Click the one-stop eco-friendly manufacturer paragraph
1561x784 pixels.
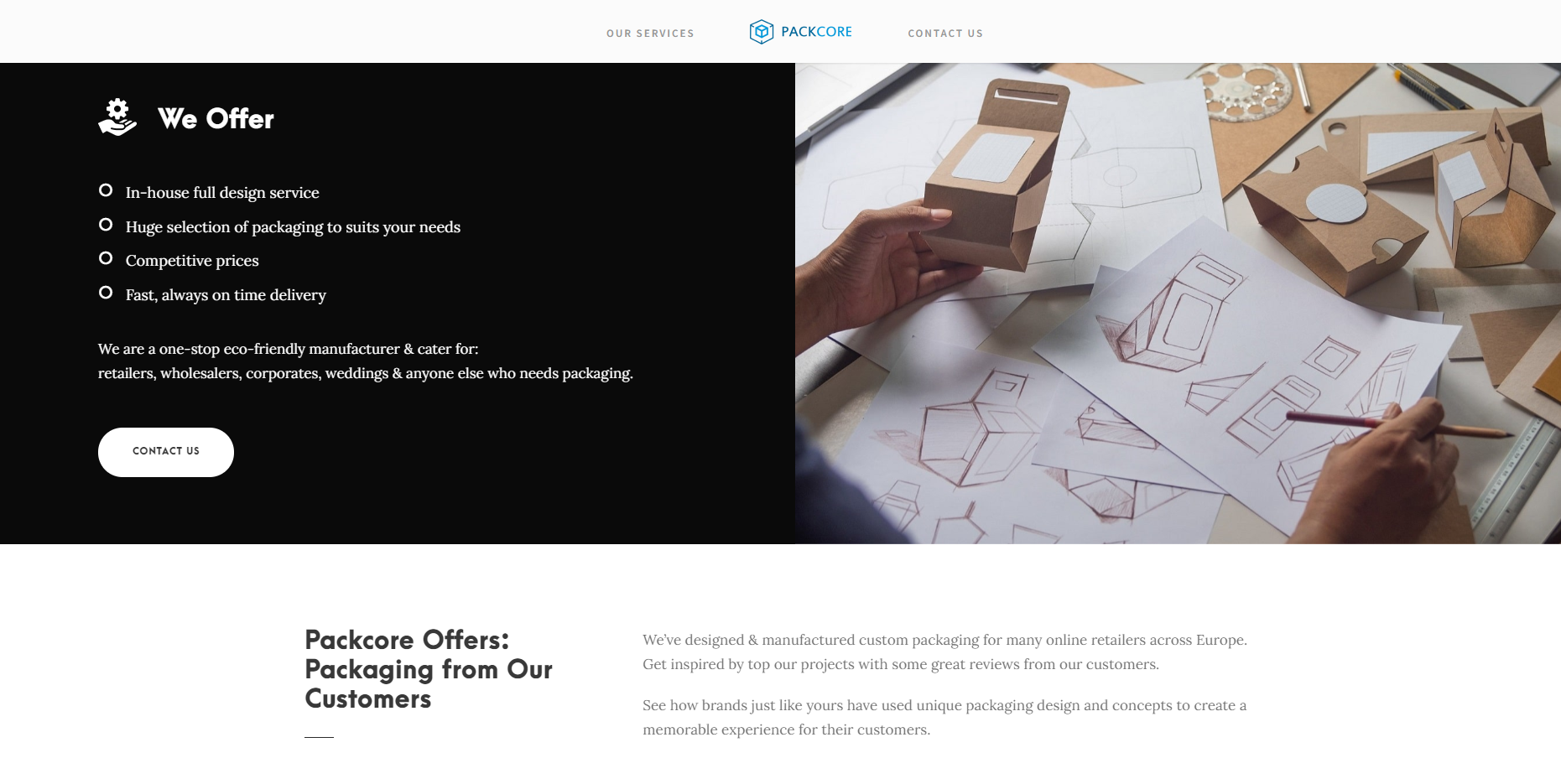pyautogui.click(x=366, y=361)
